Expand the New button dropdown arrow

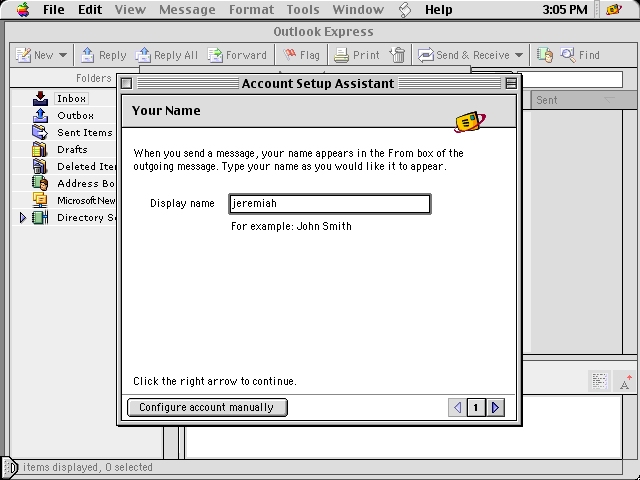62,55
